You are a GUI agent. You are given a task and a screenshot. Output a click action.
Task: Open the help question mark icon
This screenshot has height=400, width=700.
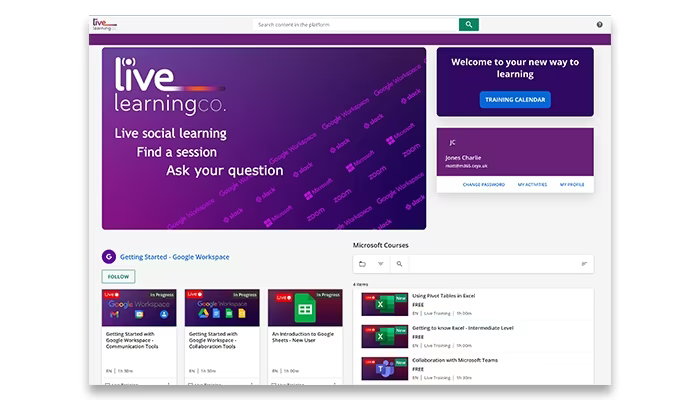pyautogui.click(x=600, y=25)
